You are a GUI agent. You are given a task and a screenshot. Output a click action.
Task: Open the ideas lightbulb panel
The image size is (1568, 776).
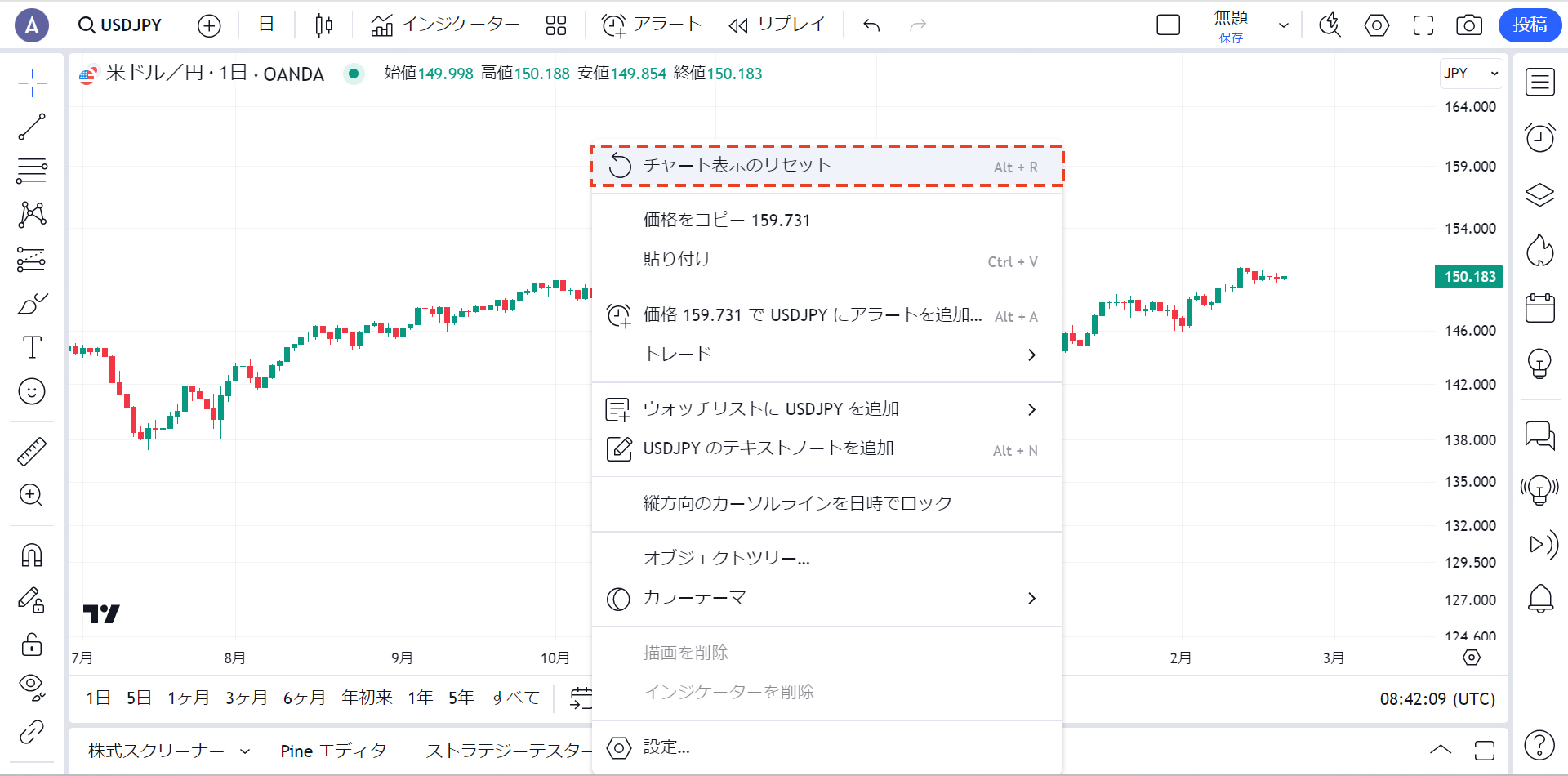1540,363
